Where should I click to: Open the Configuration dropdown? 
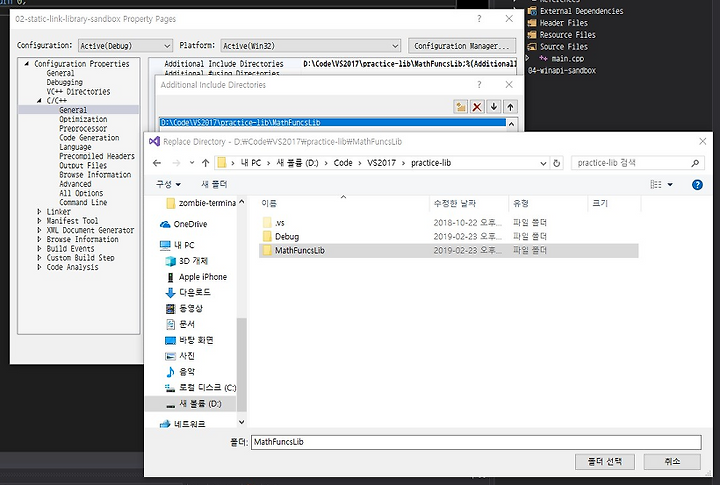coord(125,45)
